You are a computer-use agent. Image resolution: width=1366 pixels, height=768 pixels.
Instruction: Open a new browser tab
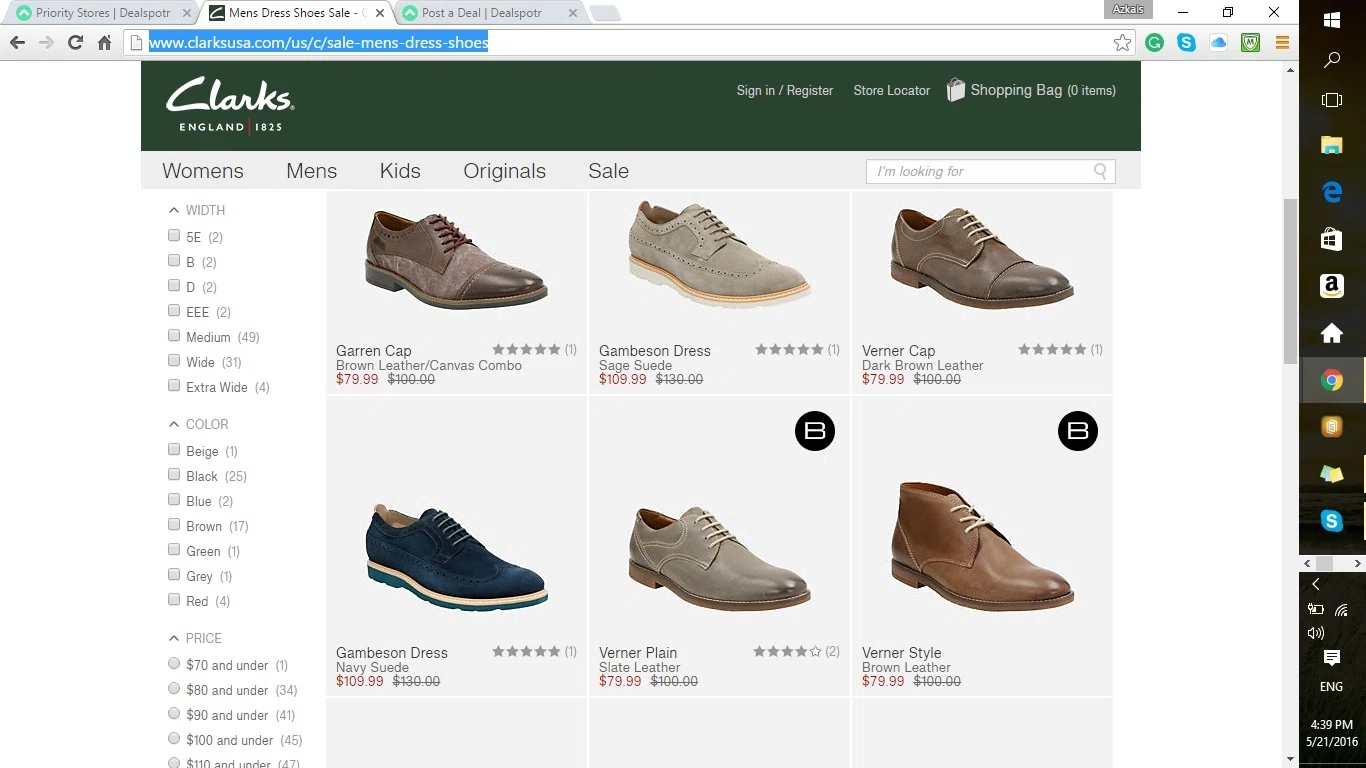click(605, 13)
